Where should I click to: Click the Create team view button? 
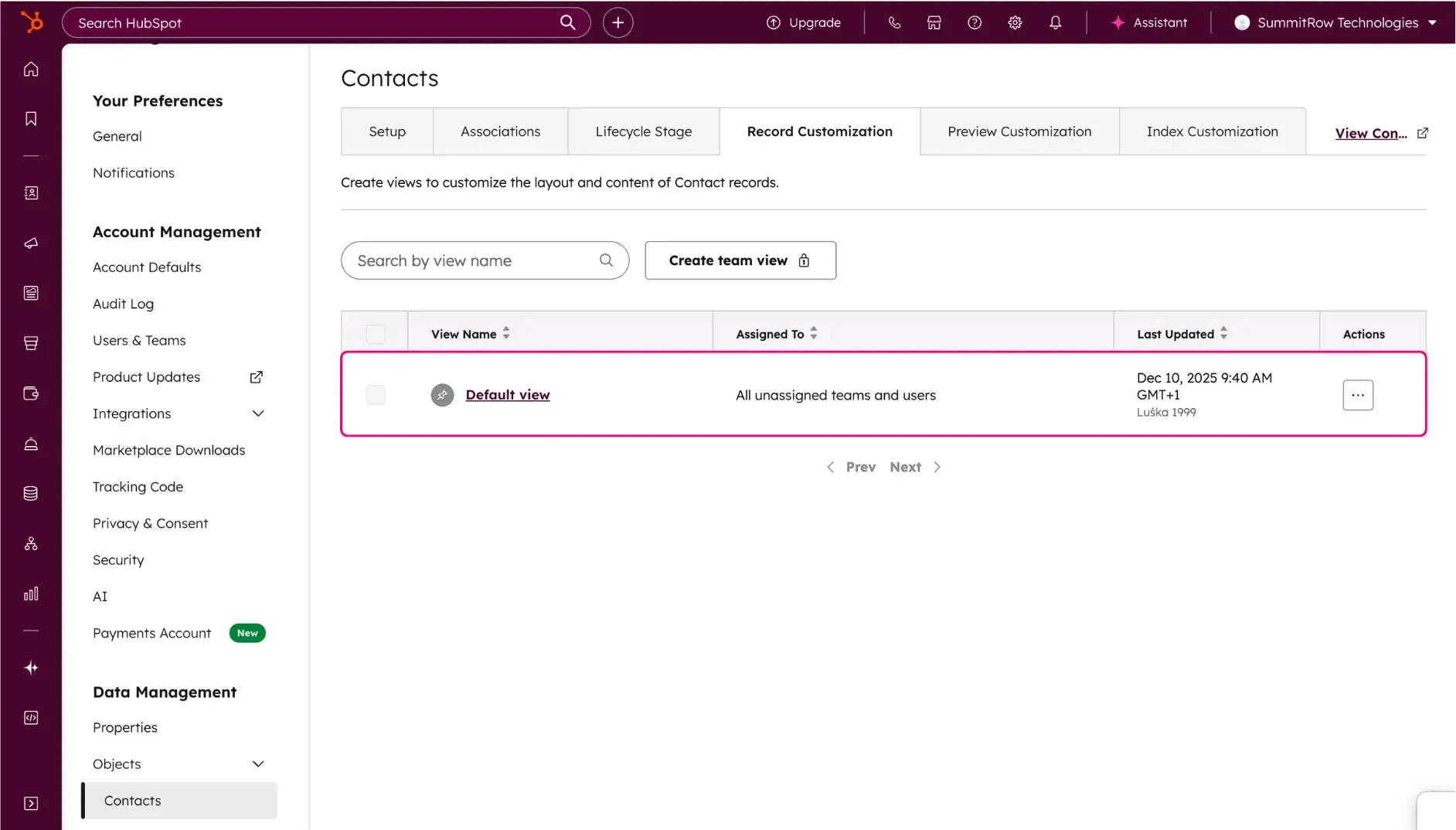[740, 260]
